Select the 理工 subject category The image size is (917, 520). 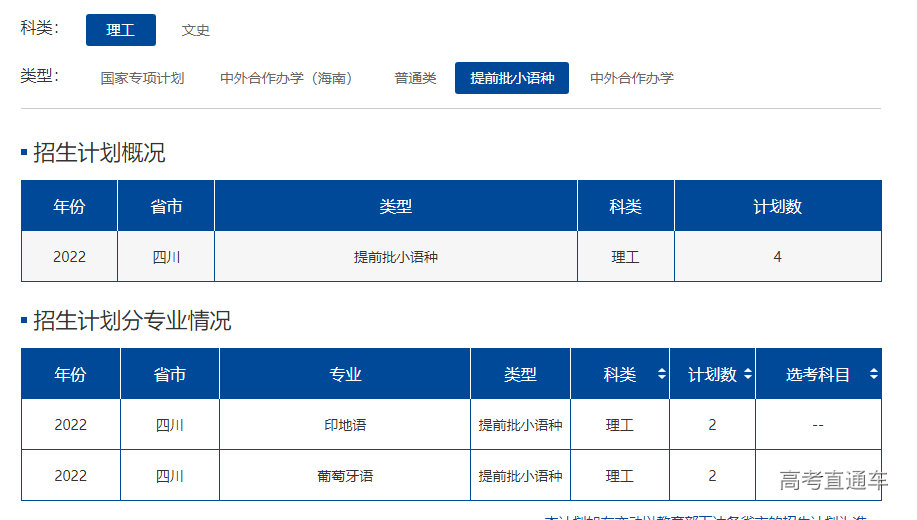(x=120, y=30)
